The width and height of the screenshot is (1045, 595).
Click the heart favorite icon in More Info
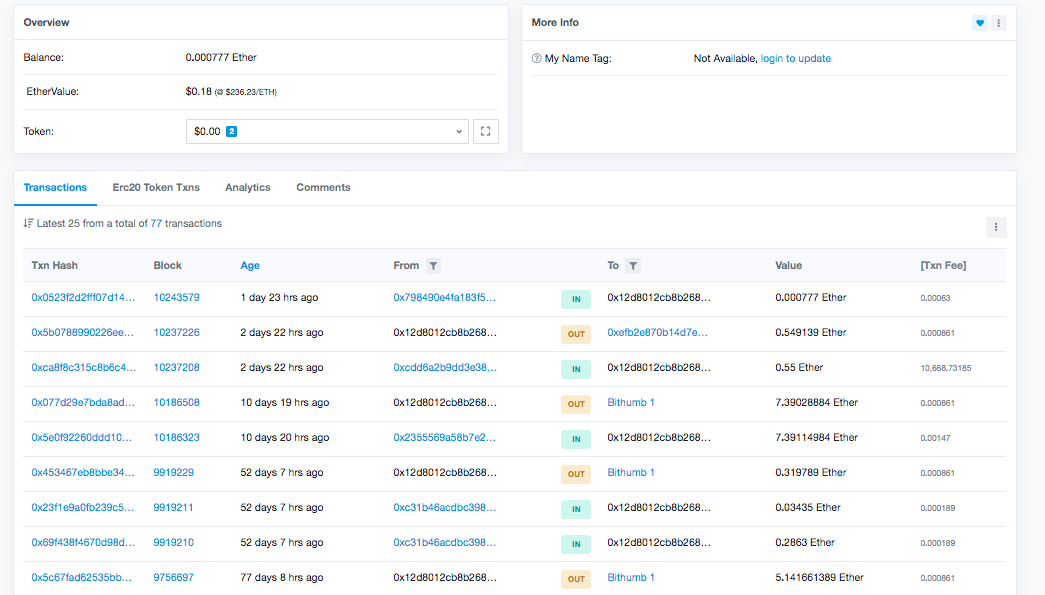coord(980,23)
